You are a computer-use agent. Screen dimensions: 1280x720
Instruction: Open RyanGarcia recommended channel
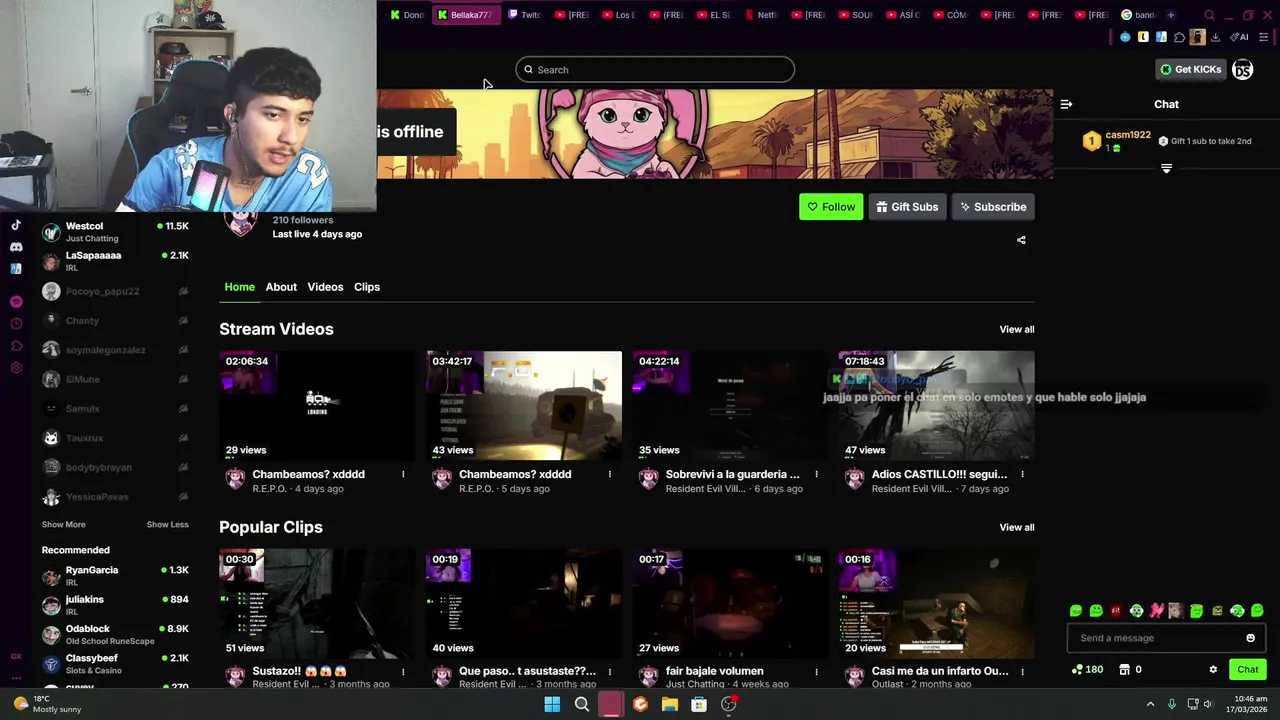(x=115, y=576)
